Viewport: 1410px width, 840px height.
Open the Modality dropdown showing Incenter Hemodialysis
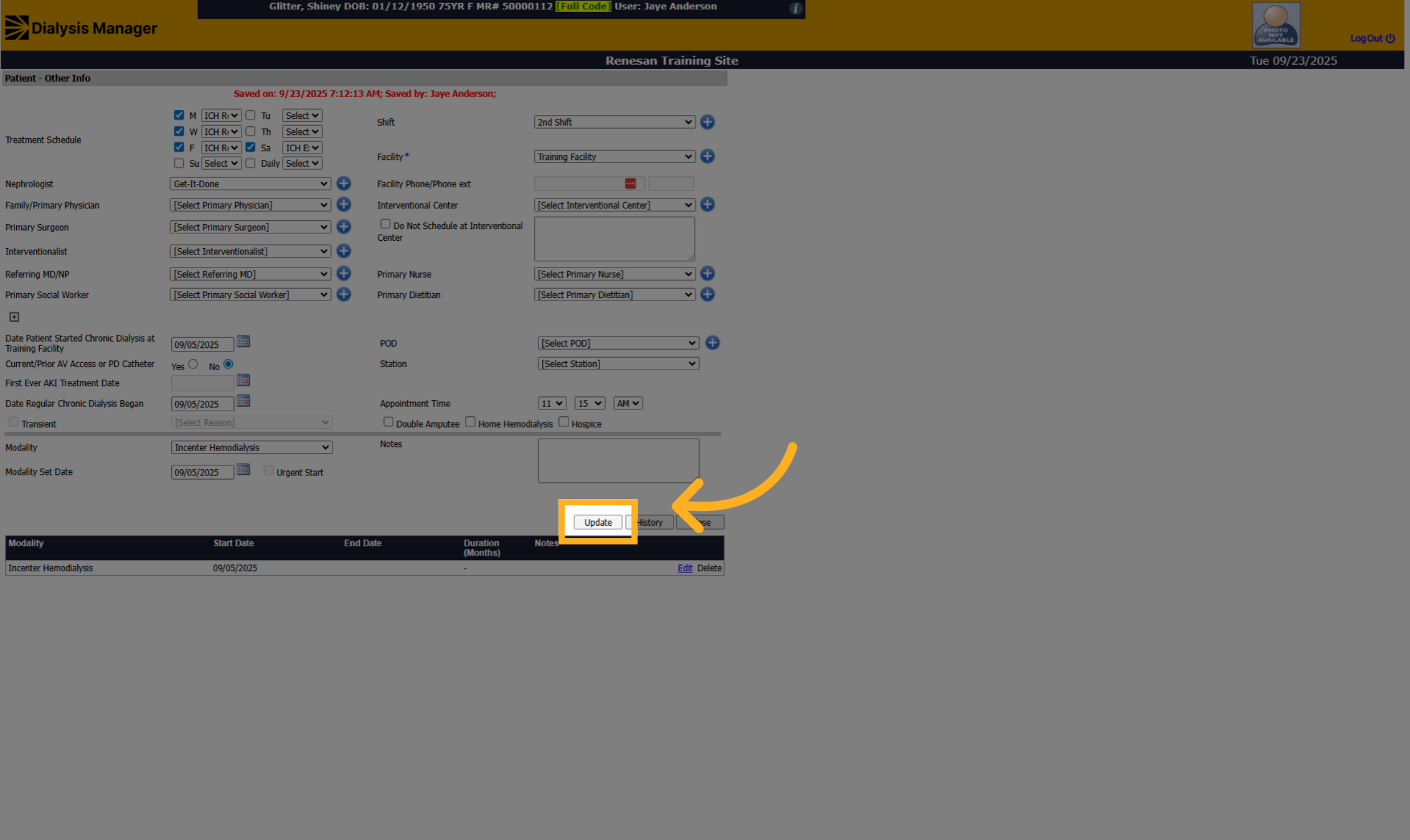point(251,447)
